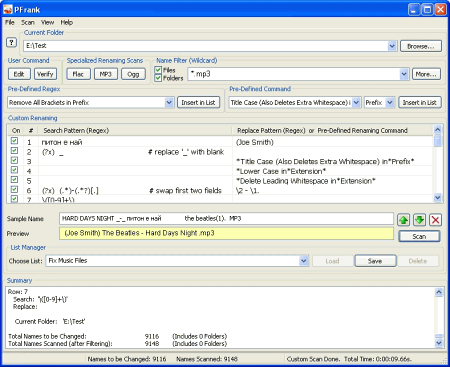Image resolution: width=450 pixels, height=367 pixels.
Task: Click the red X delete-row icon
Action: [x=435, y=220]
